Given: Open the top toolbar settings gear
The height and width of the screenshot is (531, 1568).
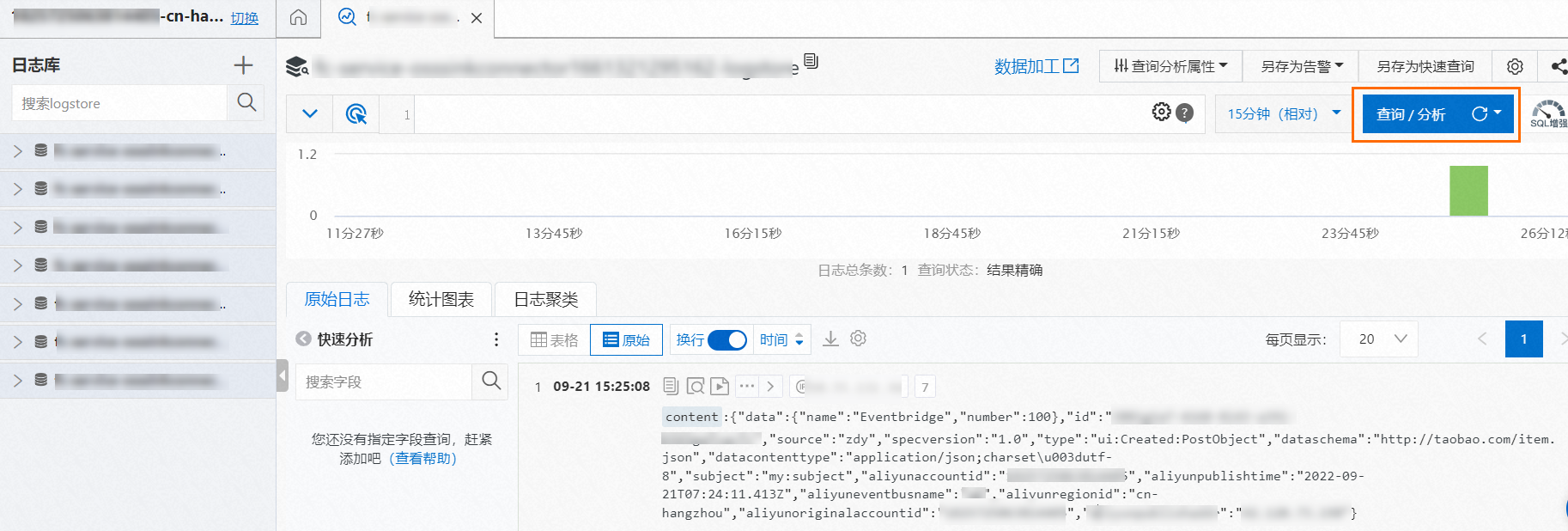Looking at the screenshot, I should (x=1515, y=66).
